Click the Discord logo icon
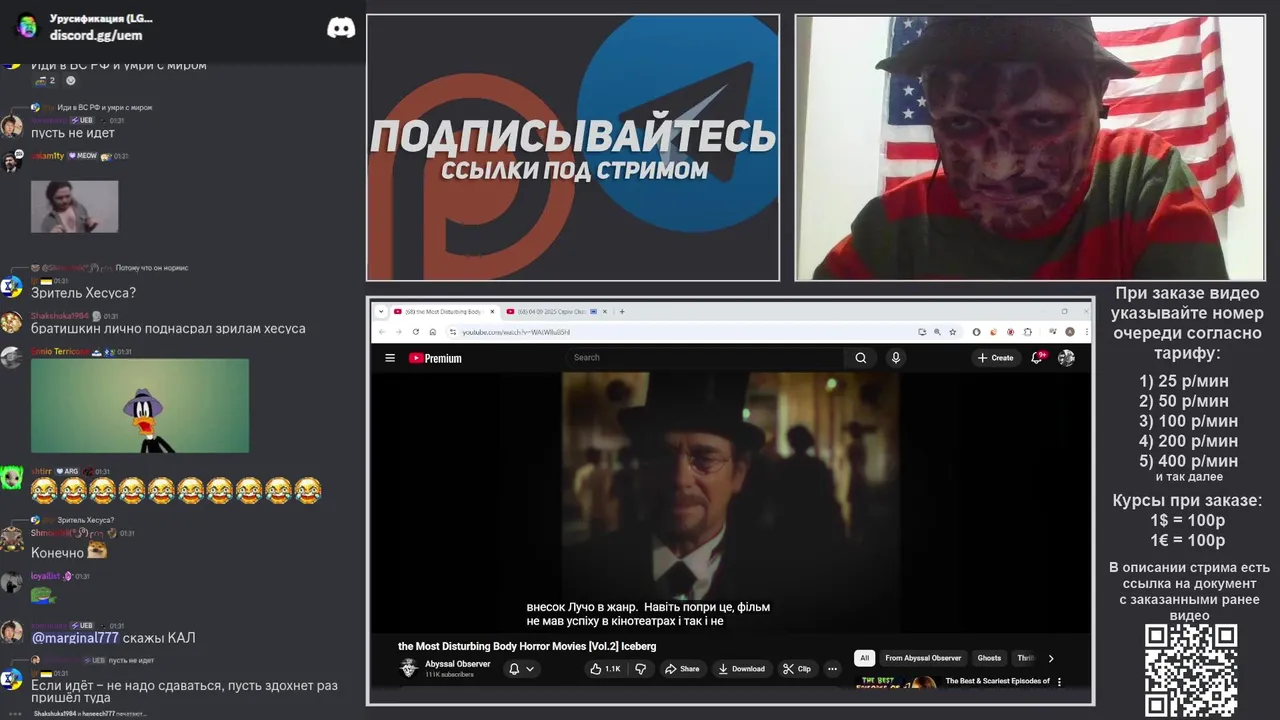Image resolution: width=1280 pixels, height=720 pixels. (x=341, y=28)
